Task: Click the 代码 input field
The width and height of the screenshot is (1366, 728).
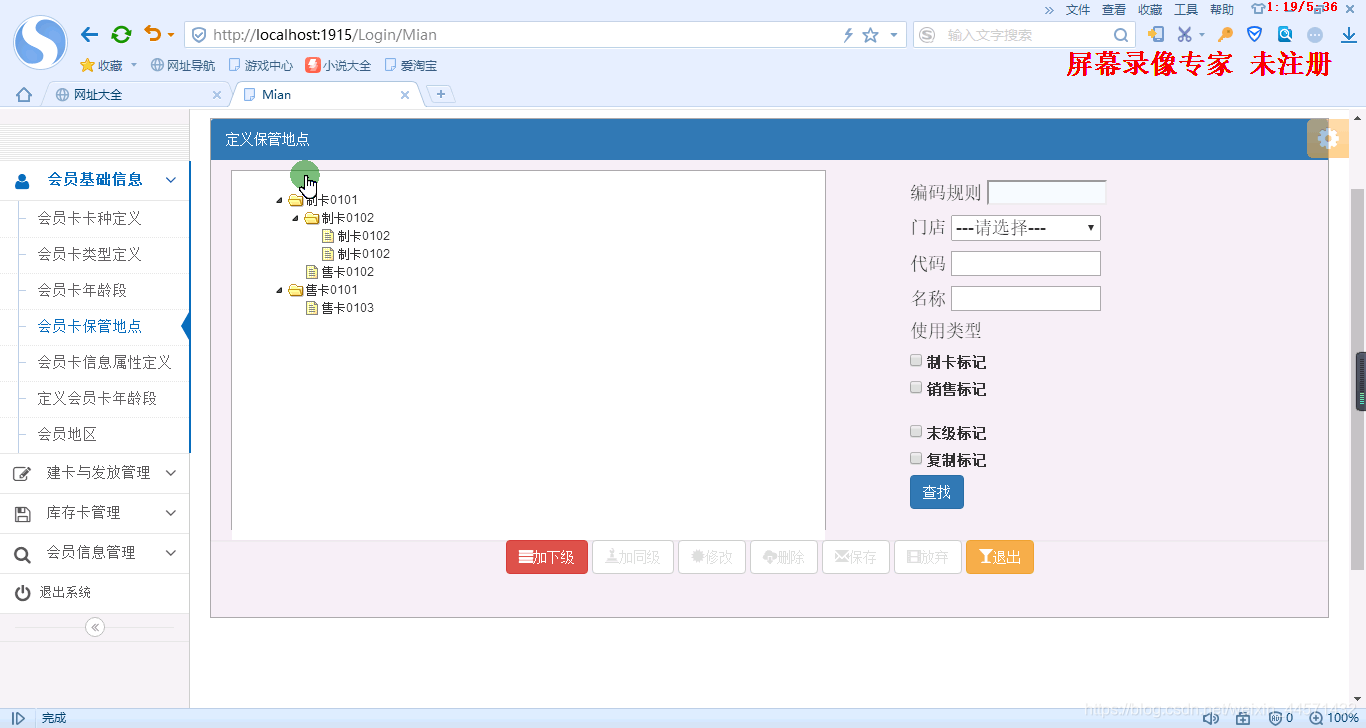Action: click(x=1026, y=264)
